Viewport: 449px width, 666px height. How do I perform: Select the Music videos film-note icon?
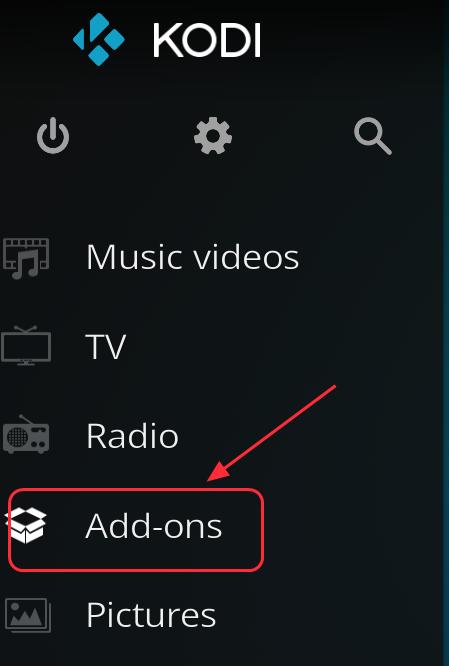click(26, 258)
